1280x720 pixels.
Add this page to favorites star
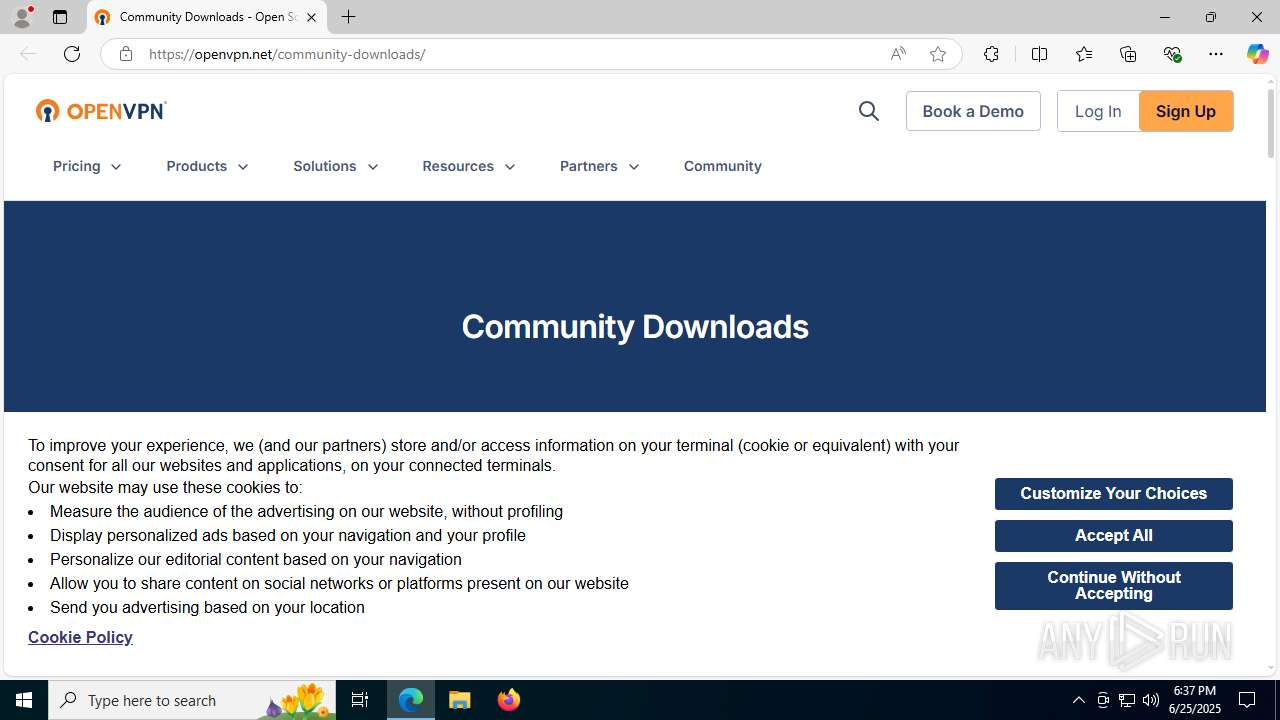(x=938, y=54)
